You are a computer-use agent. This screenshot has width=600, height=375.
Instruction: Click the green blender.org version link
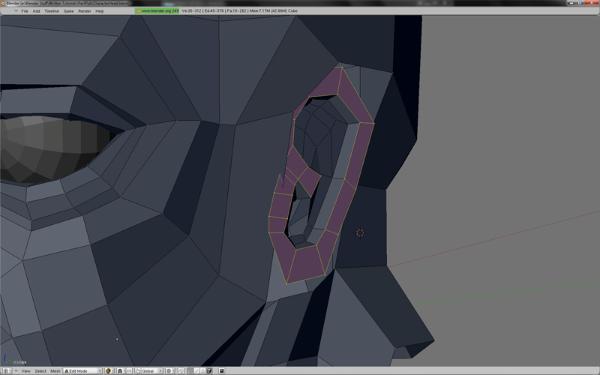(x=157, y=11)
